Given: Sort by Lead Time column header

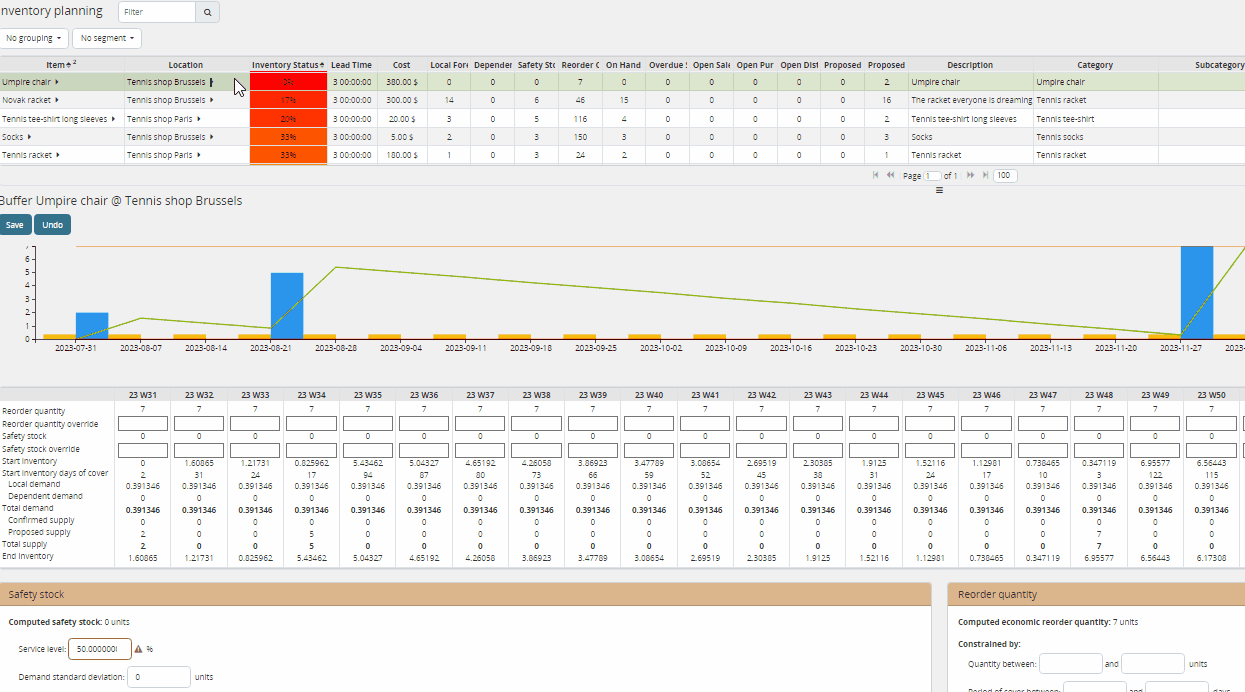Looking at the screenshot, I should [352, 65].
